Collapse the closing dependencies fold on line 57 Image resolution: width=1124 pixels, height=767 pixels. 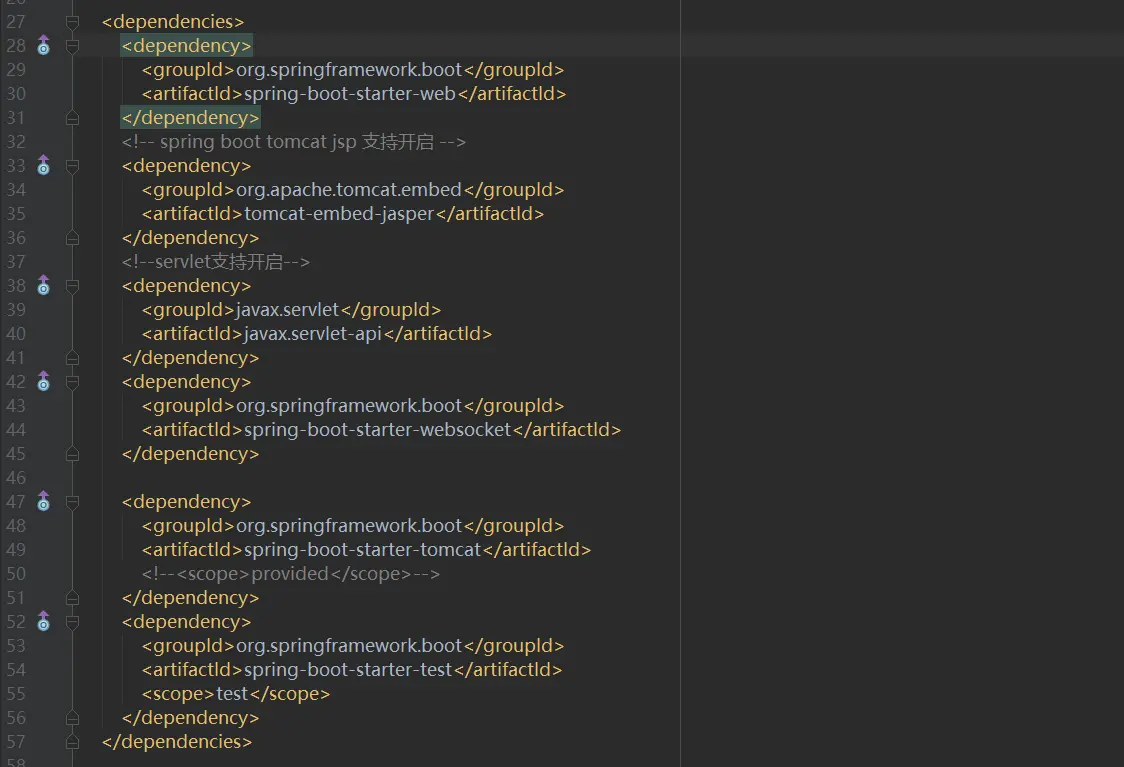click(x=72, y=742)
